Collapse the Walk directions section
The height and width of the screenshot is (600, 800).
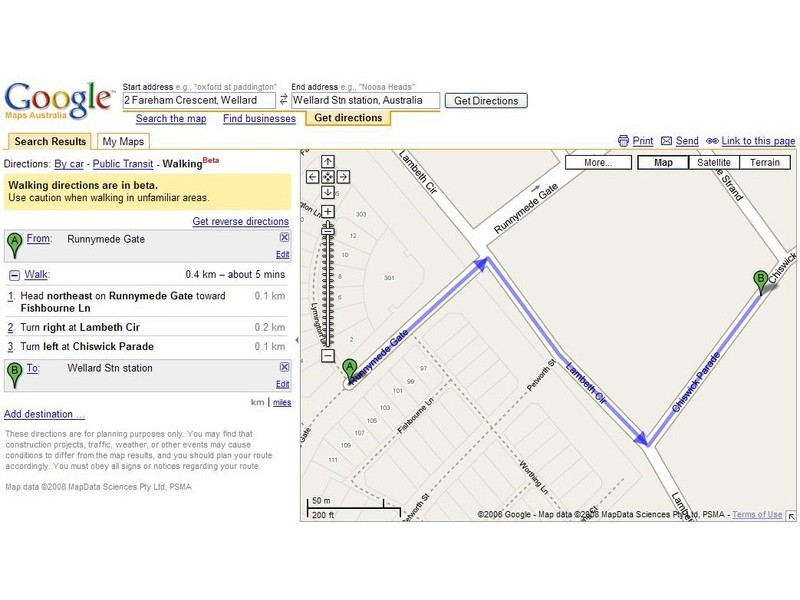coord(14,274)
